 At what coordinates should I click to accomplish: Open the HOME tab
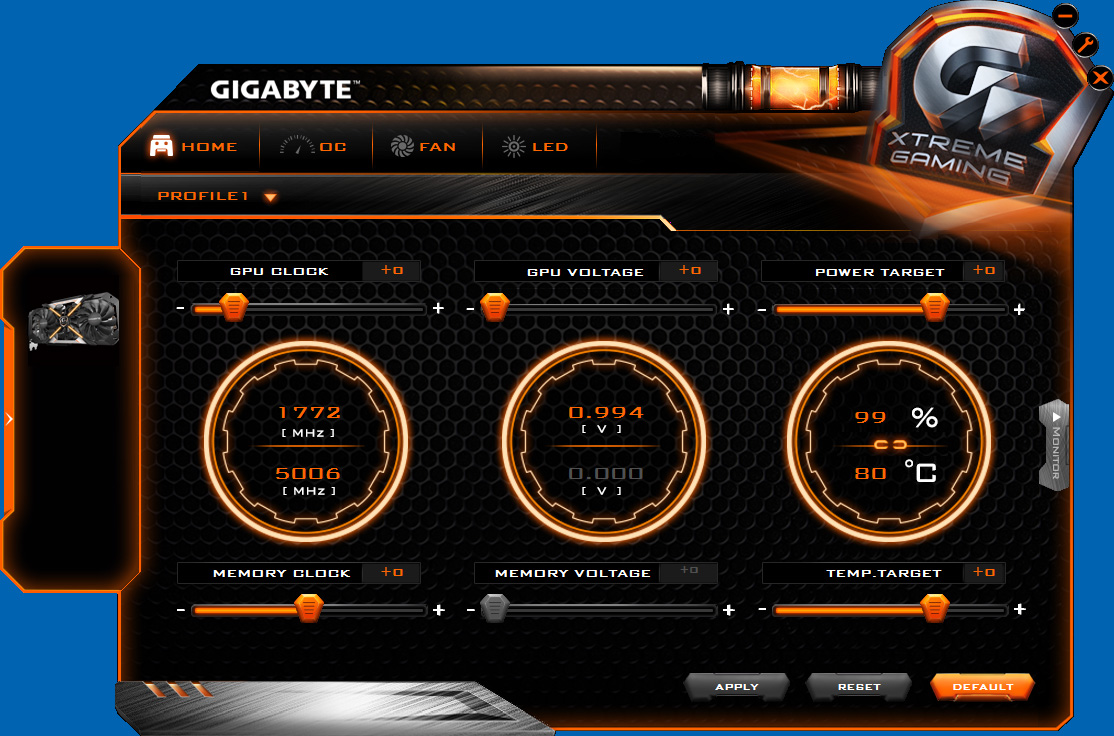pyautogui.click(x=193, y=146)
